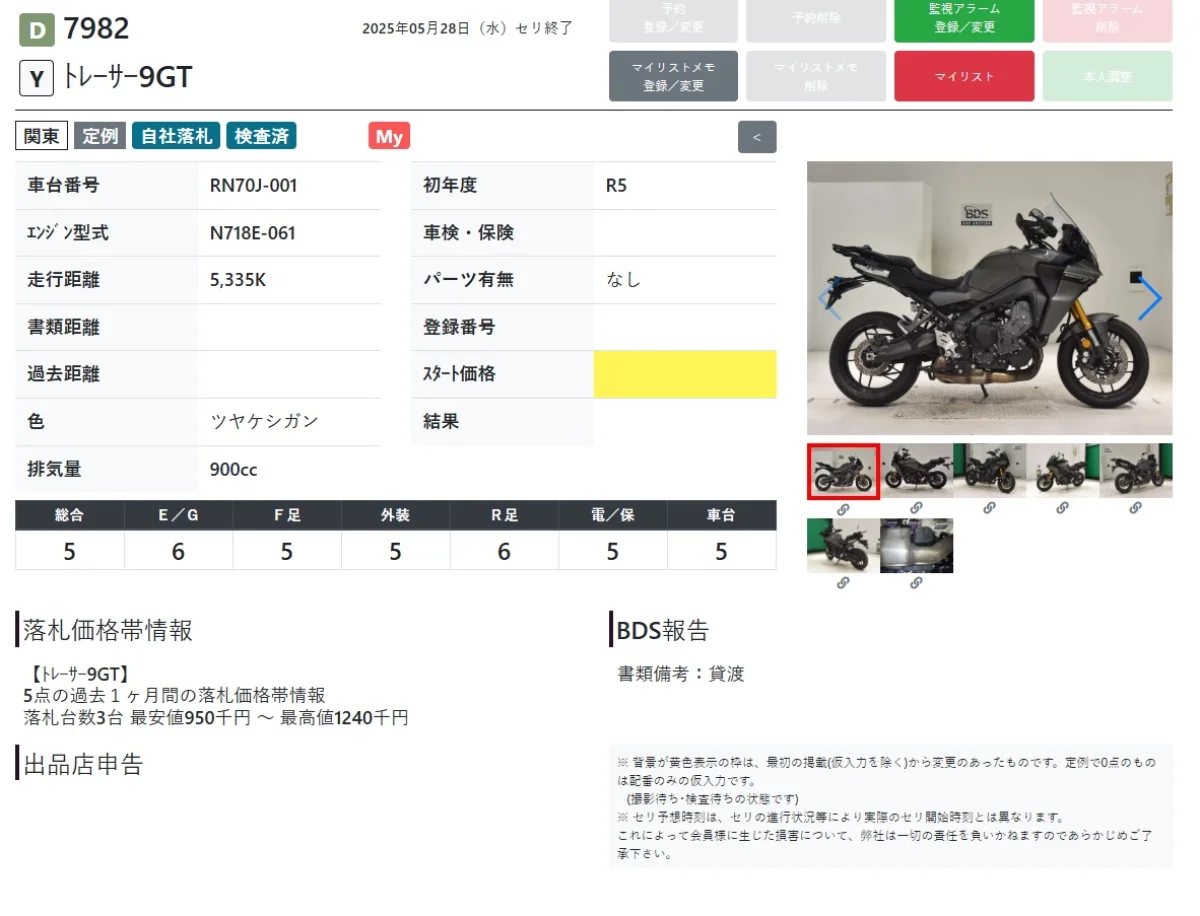Click link icon under first thumbnail
The width and height of the screenshot is (1200, 916).
(843, 508)
